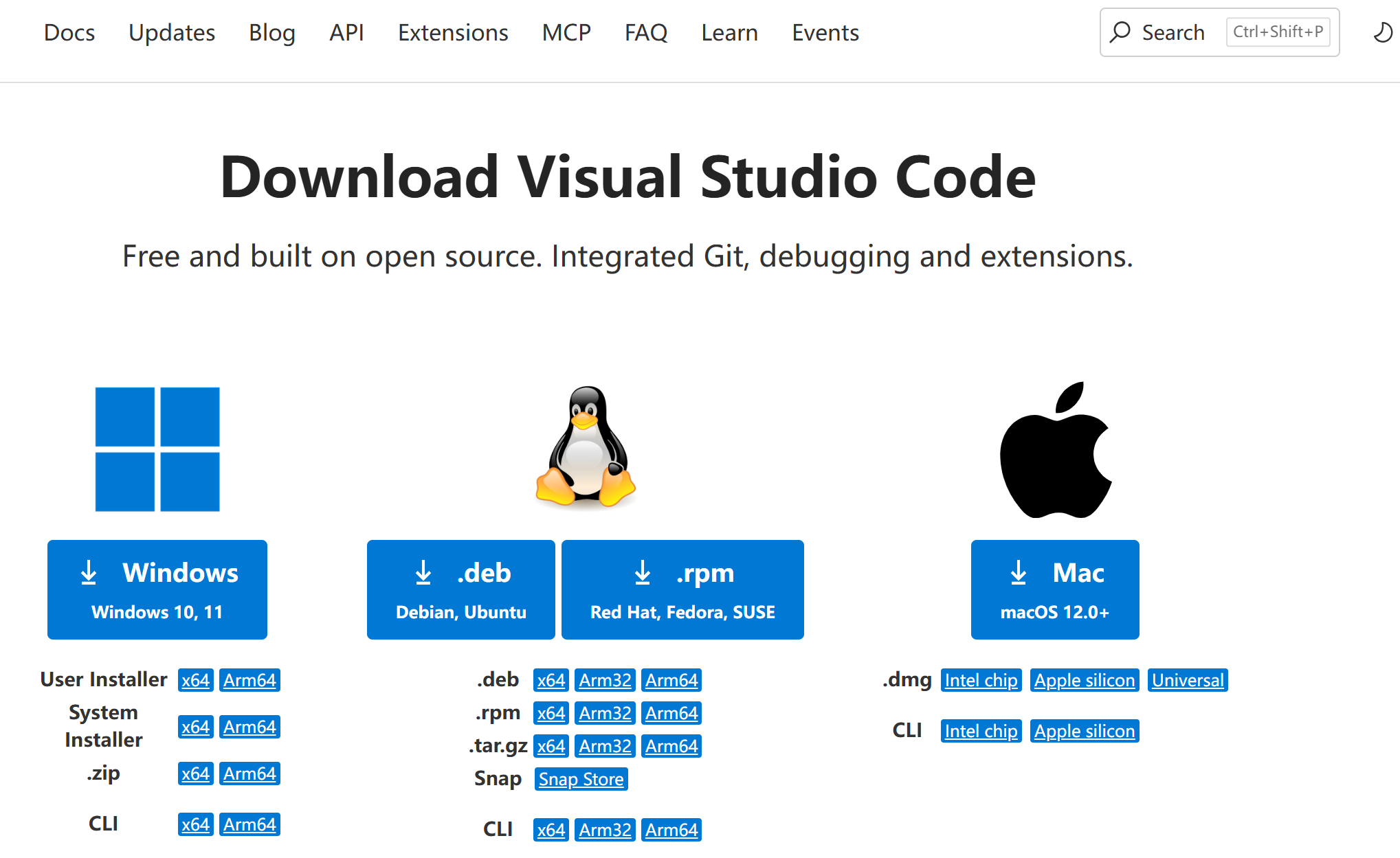Click the search magnifier icon
Viewport: 1400px width, 858px height.
1120,32
